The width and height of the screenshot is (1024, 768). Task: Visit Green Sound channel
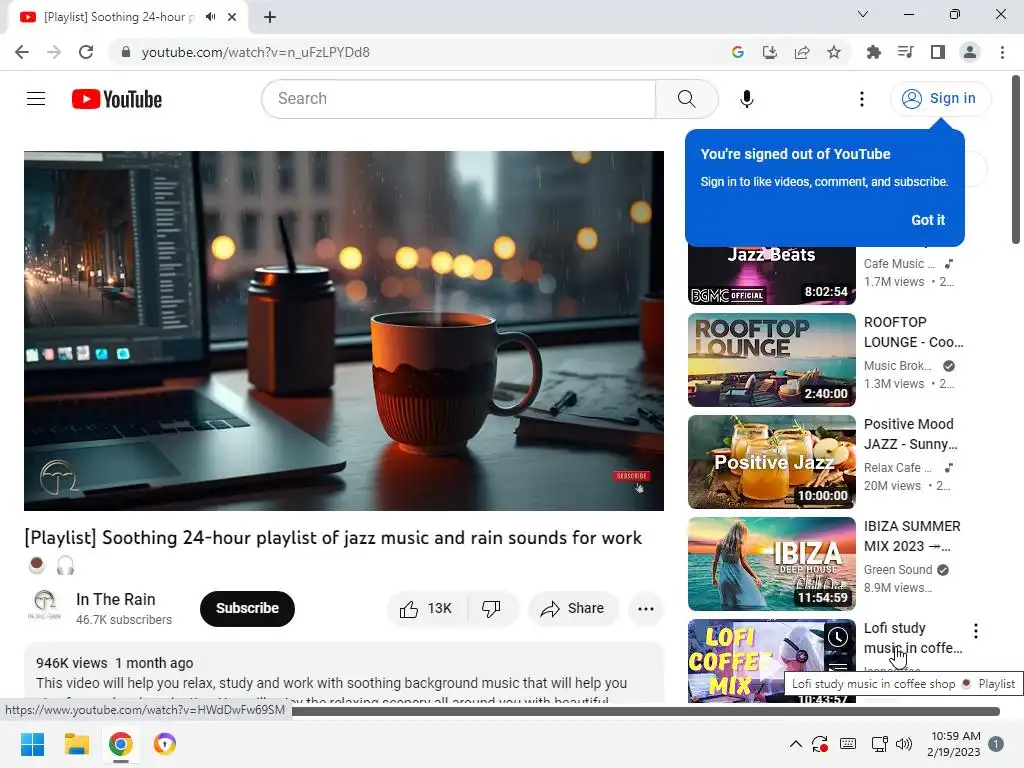click(898, 570)
